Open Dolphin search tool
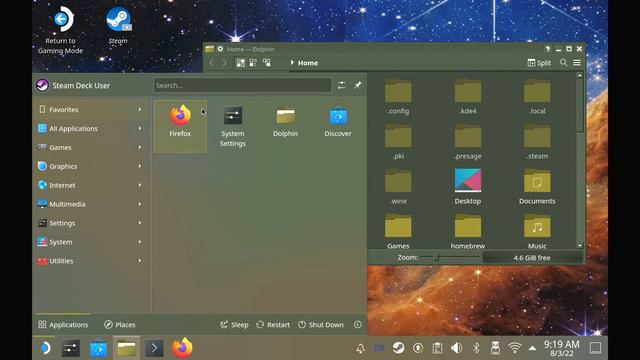640x360 pixels. (x=564, y=63)
